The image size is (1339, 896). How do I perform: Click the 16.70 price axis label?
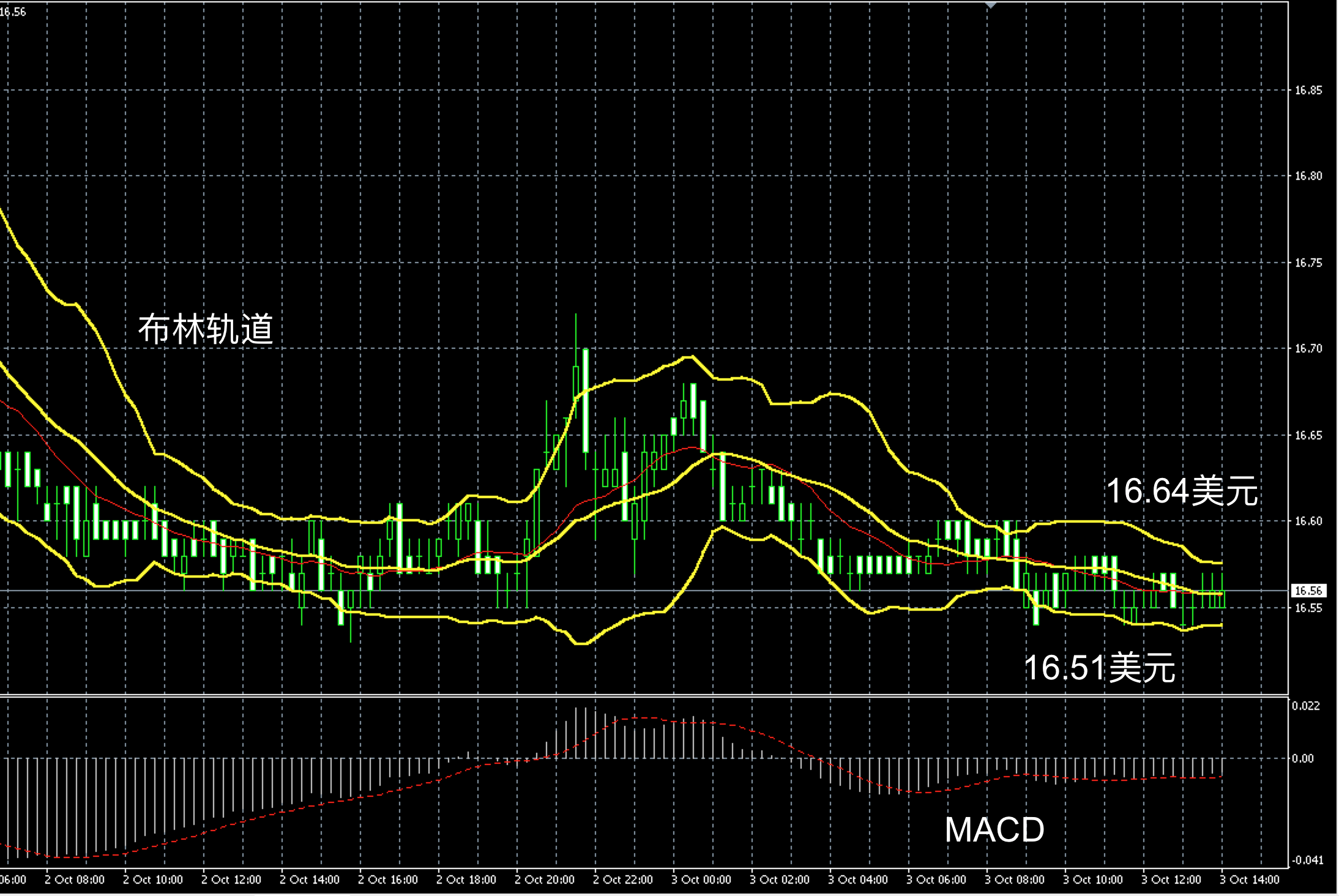click(x=1308, y=349)
